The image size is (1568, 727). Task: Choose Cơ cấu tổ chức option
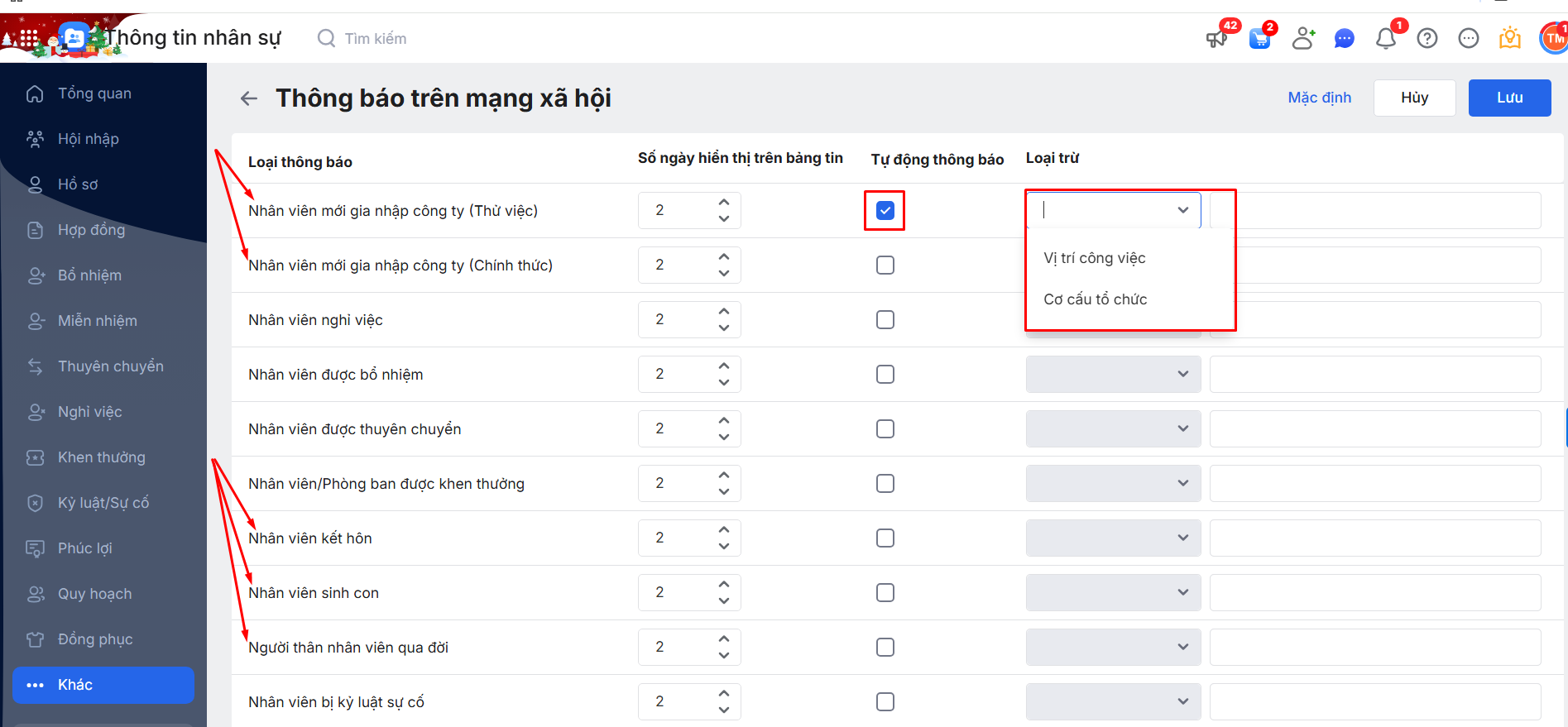point(1096,299)
